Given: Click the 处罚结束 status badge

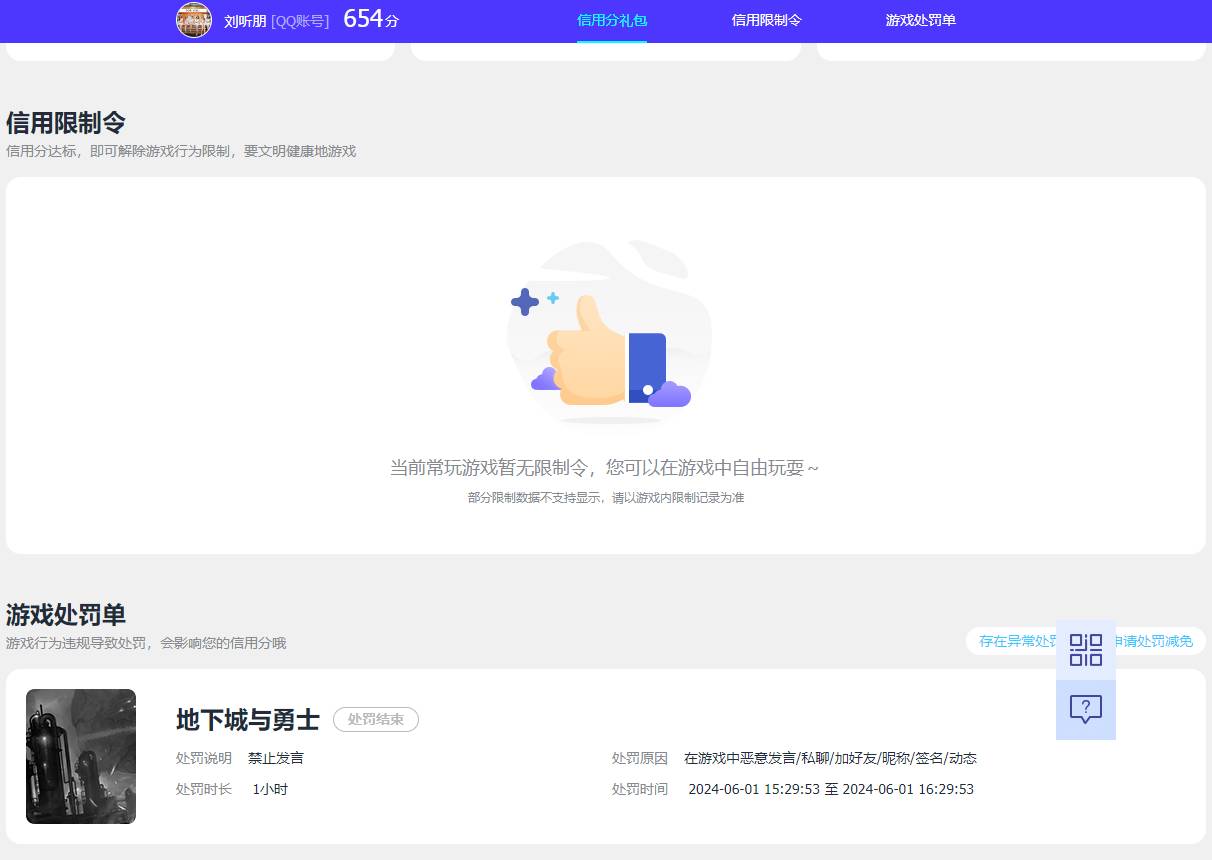Looking at the screenshot, I should click(375, 719).
